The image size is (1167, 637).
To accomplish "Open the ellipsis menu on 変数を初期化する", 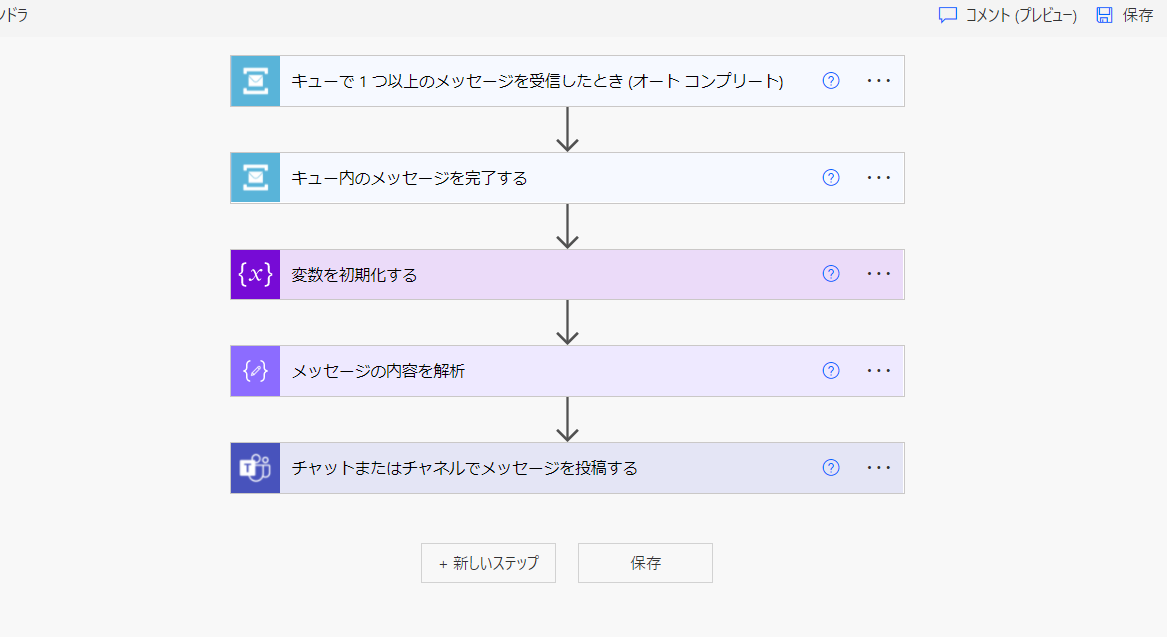I will (878, 274).
